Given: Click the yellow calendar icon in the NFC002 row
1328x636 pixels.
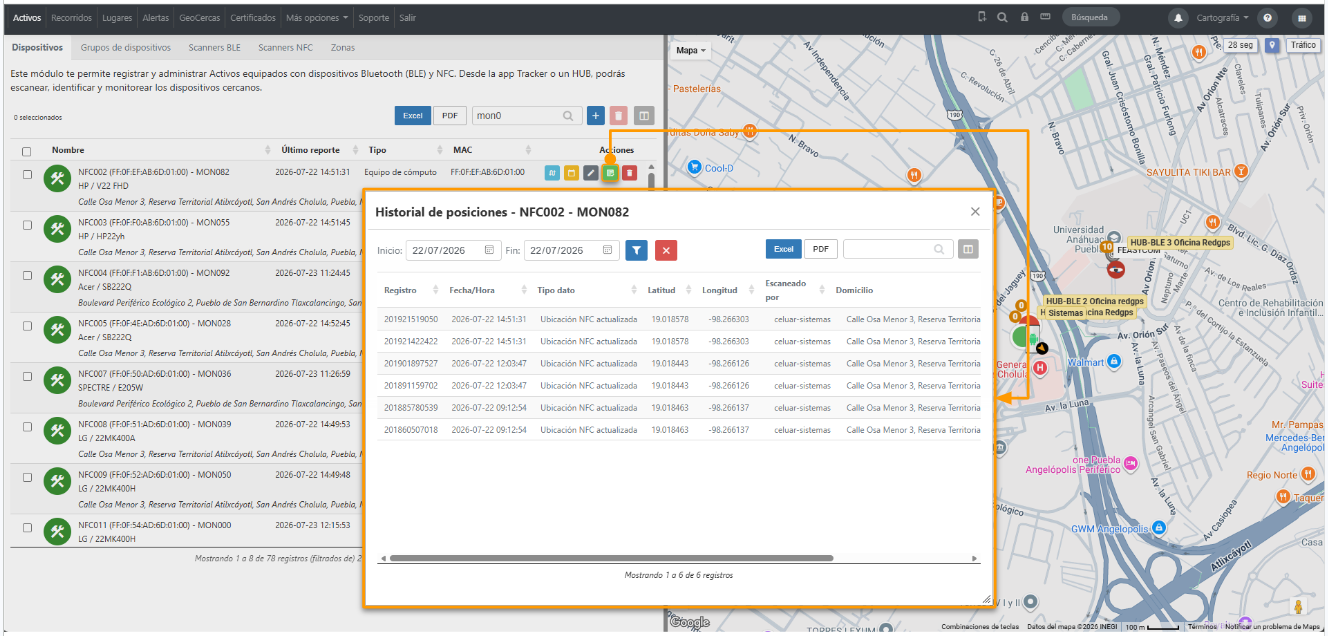Looking at the screenshot, I should point(572,173).
